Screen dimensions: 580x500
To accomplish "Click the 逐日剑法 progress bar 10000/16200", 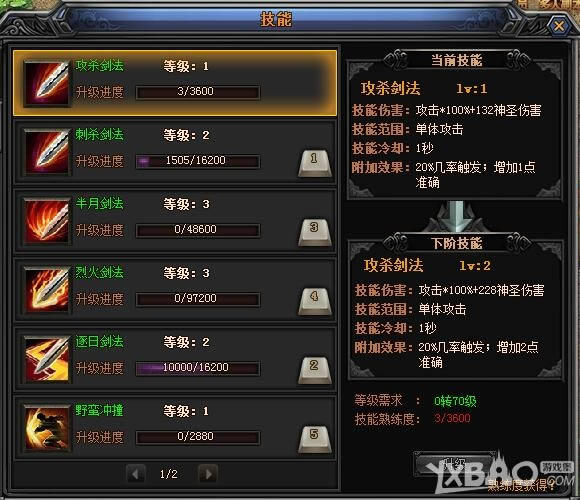I will pos(198,368).
